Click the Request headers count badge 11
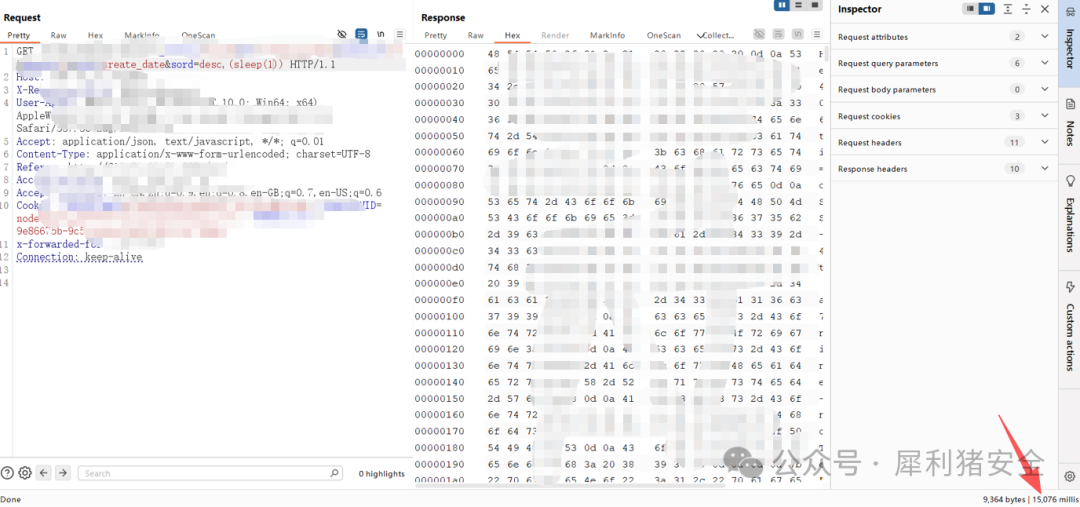This screenshot has width=1080, height=507. (1017, 143)
